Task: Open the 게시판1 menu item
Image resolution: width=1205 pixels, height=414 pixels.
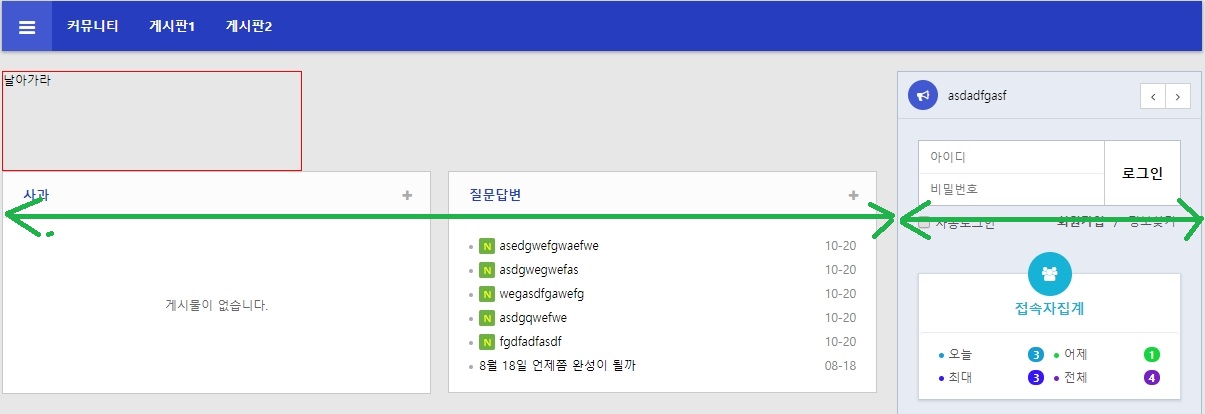Action: coord(172,26)
